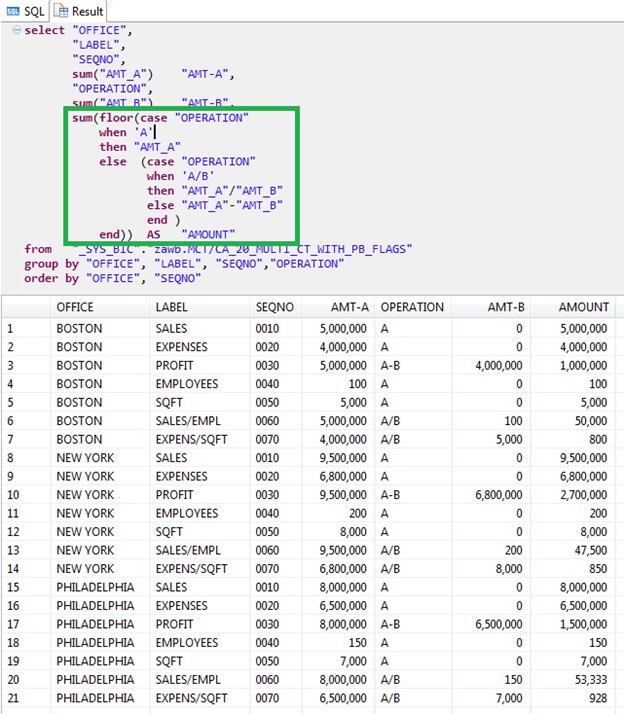Click the OFFICE column header
624x714 pixels.
pos(75,307)
